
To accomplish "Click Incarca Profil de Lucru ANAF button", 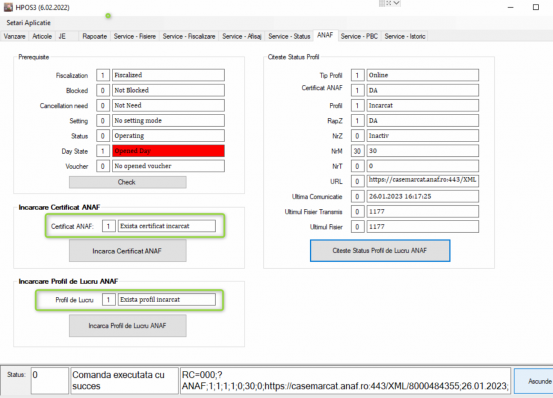I will tap(128, 325).
